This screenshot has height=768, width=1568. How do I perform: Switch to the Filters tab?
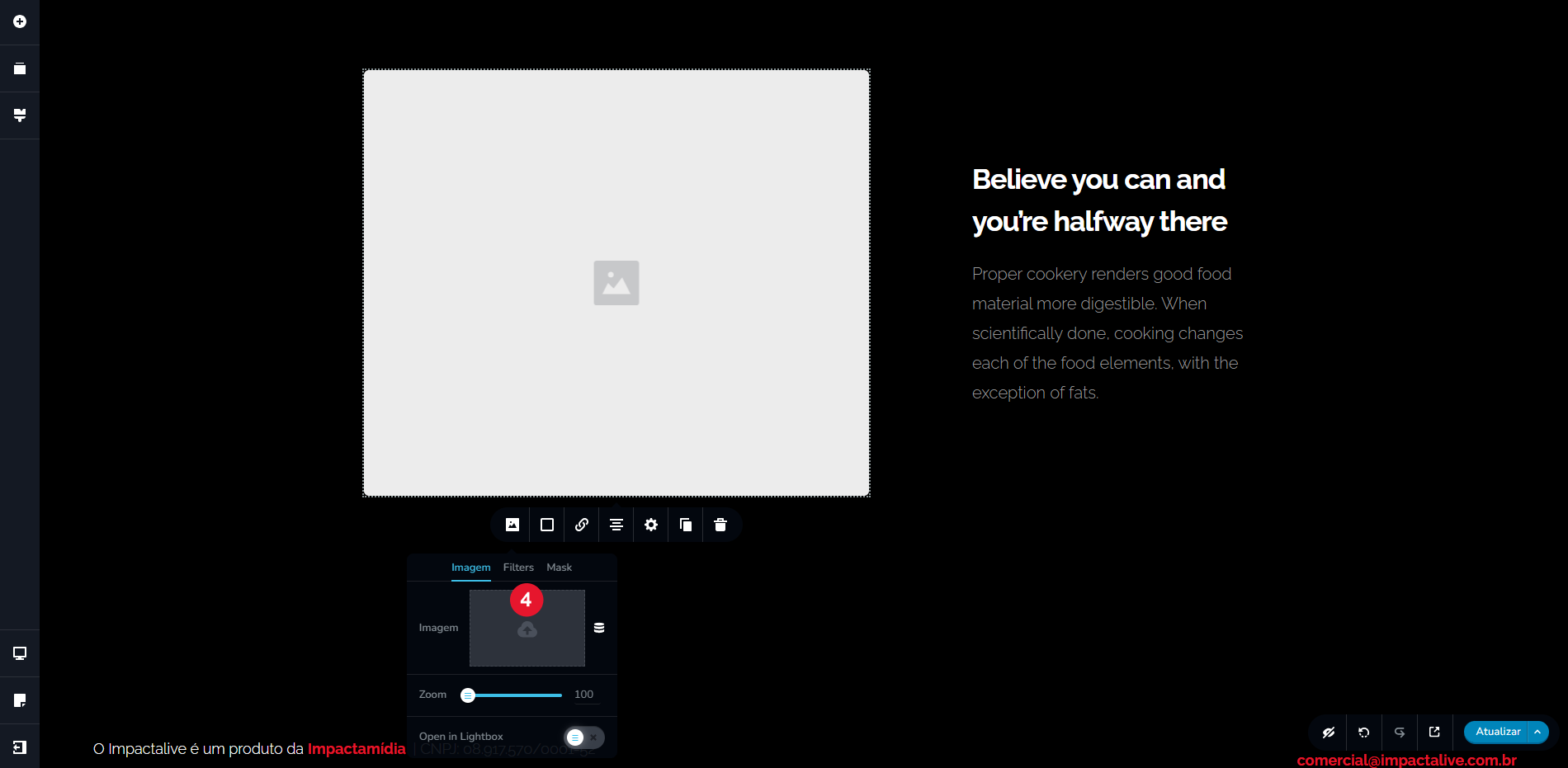518,568
